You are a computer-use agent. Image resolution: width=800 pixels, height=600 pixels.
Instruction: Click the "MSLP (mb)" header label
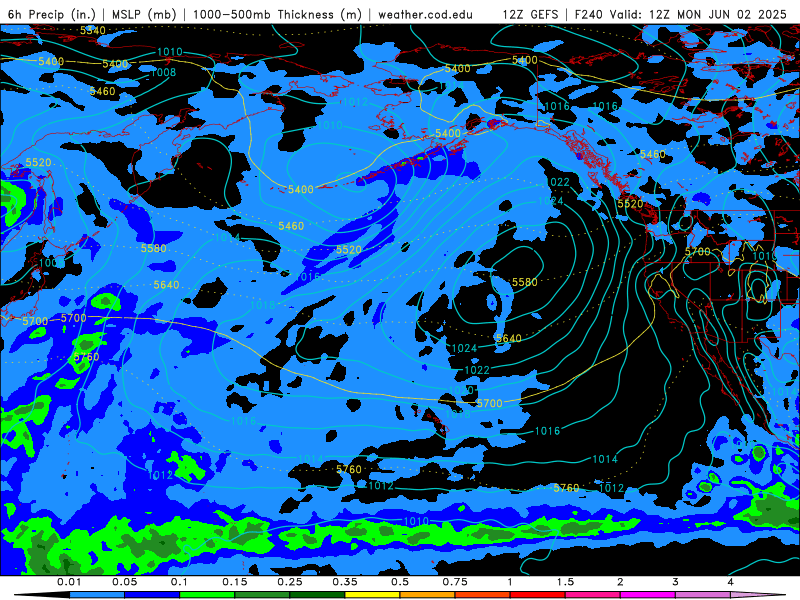click(x=144, y=14)
